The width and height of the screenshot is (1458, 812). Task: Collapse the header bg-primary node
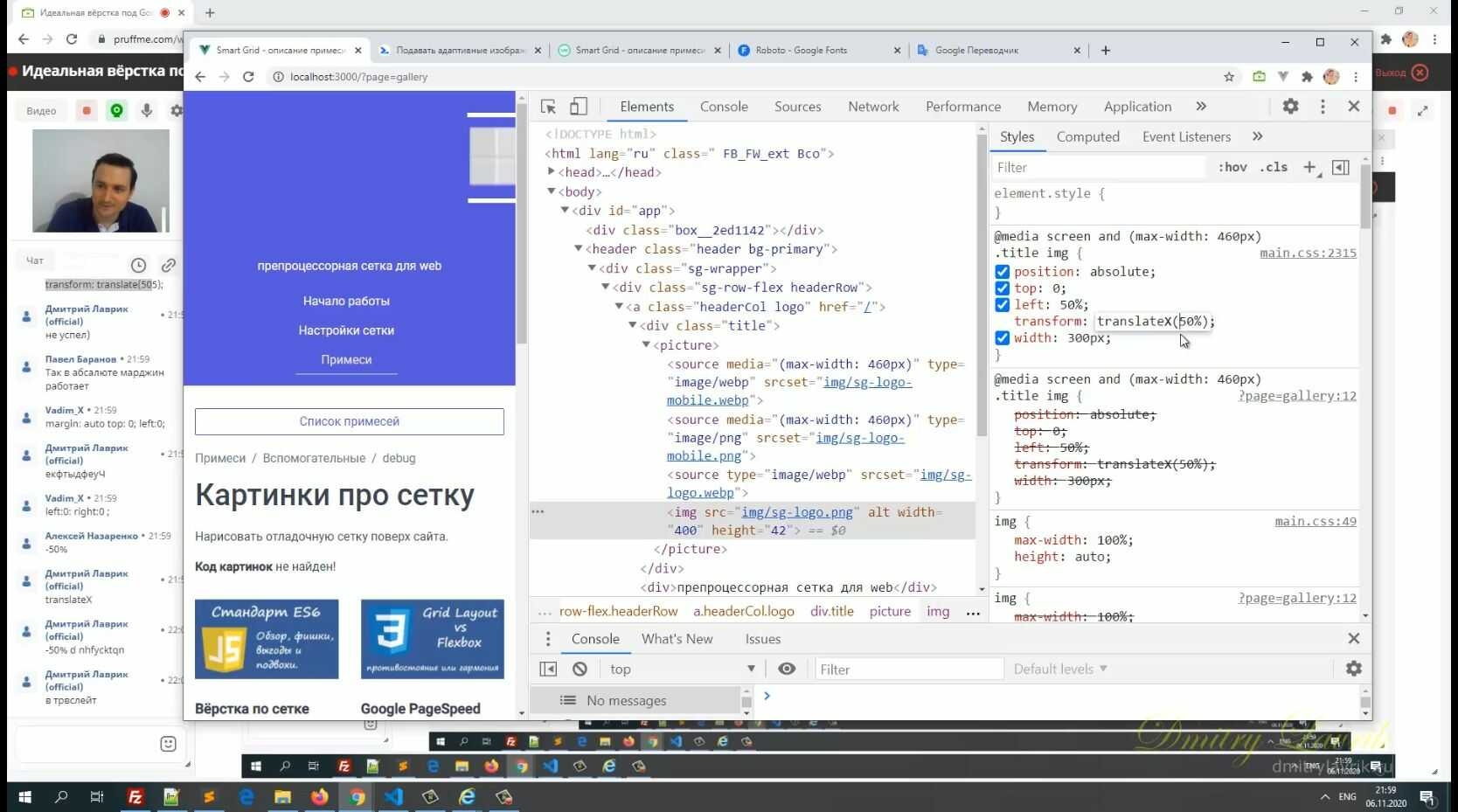tap(578, 249)
